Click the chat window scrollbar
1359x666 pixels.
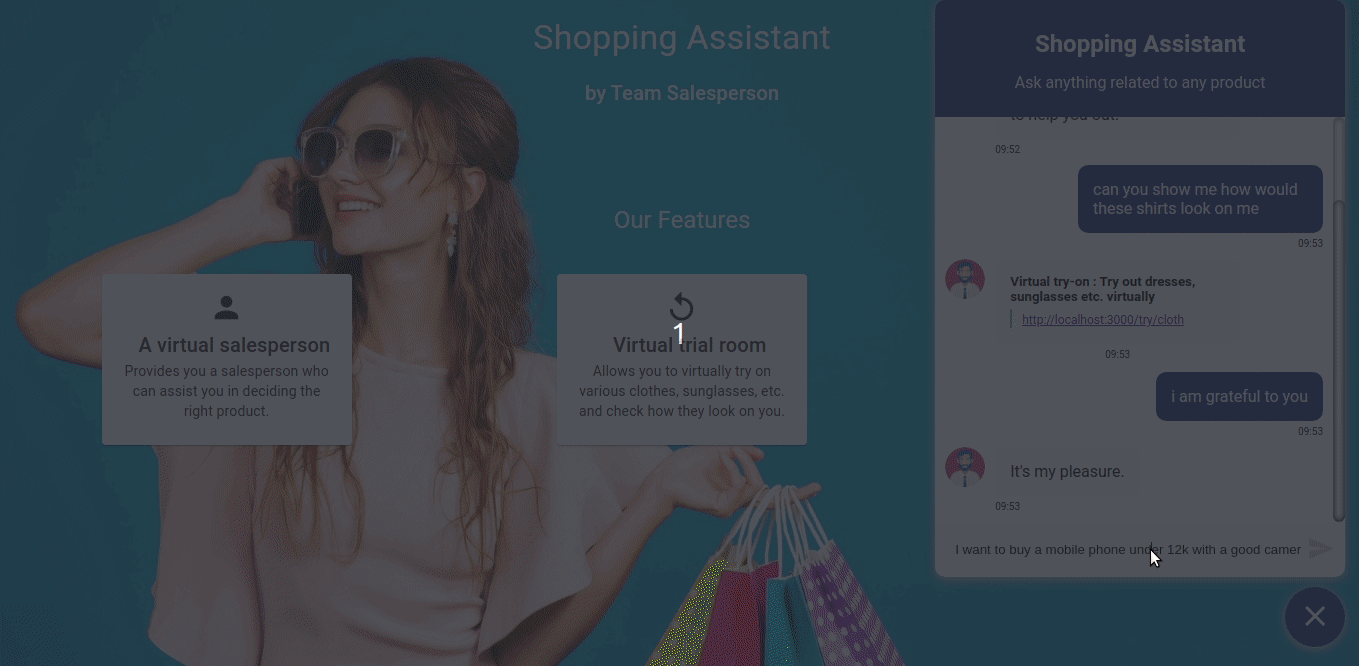pyautogui.click(x=1339, y=360)
